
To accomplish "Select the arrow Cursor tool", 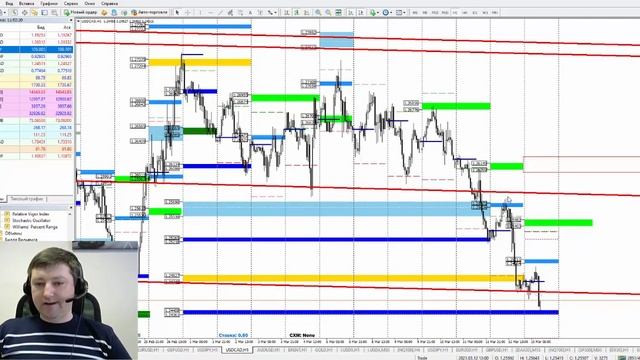I will click(x=177, y=13).
